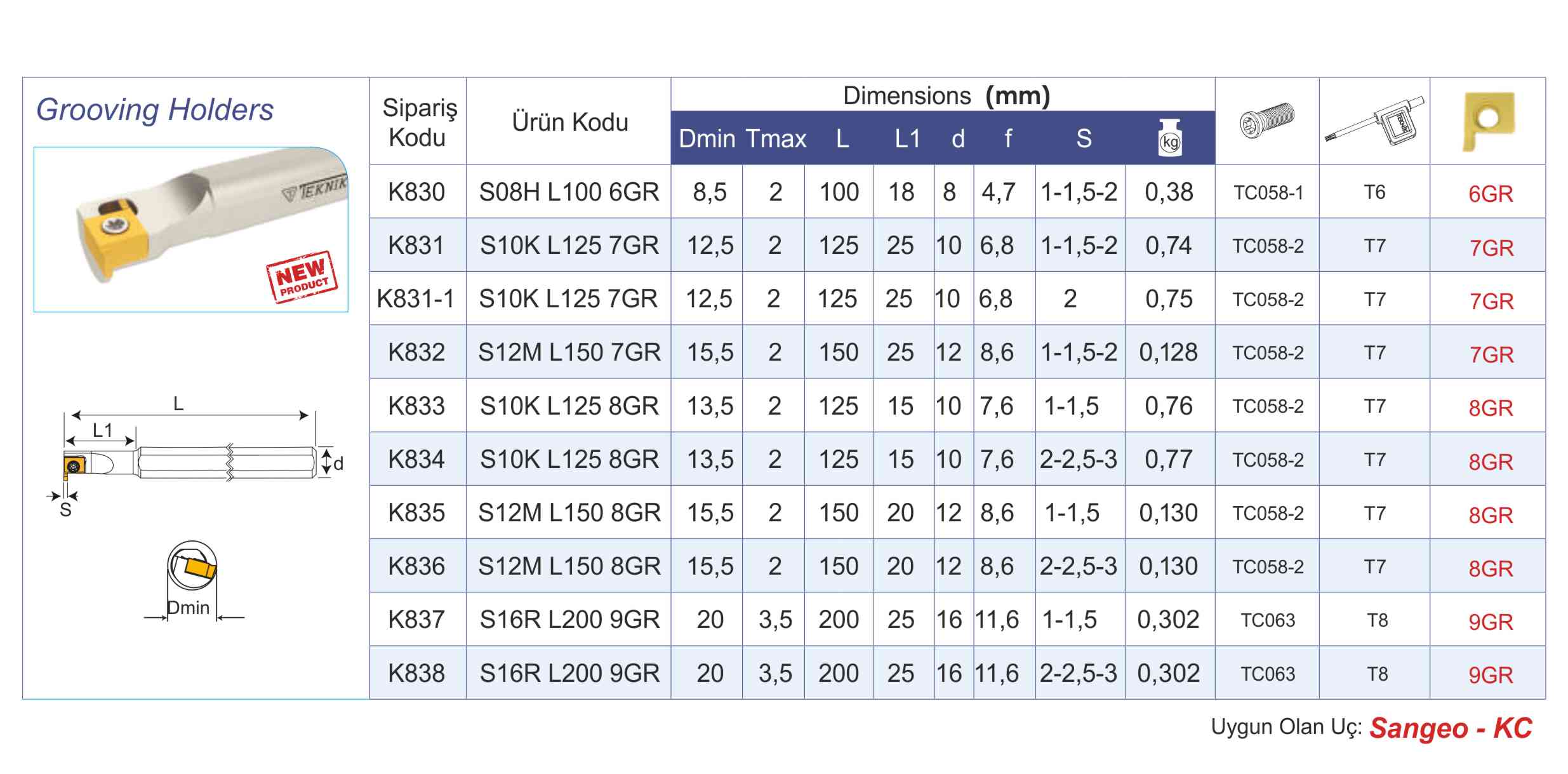The image size is (1568, 774).
Task: Click the Dimensions (mm) header
Action: [946, 96]
